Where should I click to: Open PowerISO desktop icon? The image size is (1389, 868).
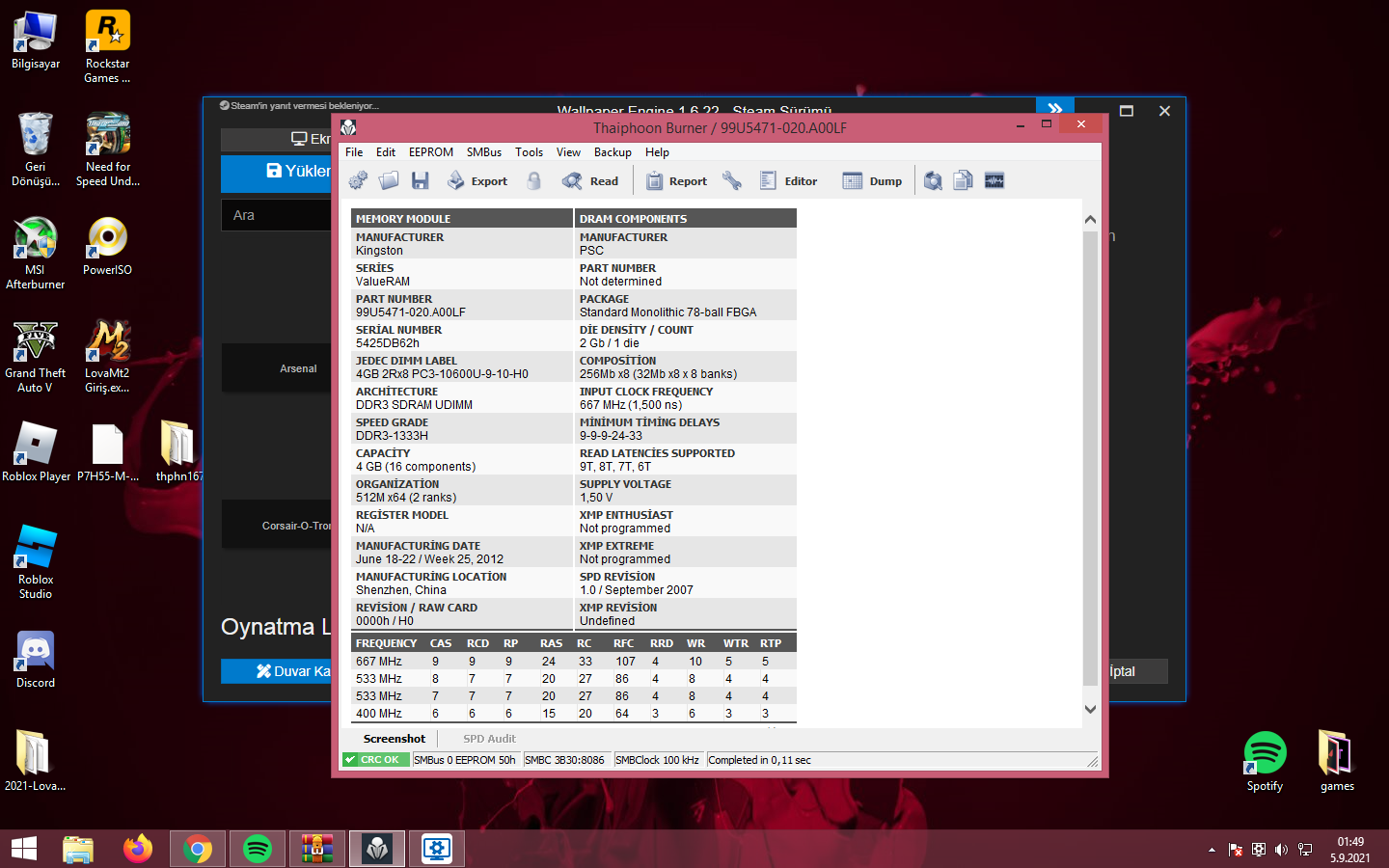[107, 246]
